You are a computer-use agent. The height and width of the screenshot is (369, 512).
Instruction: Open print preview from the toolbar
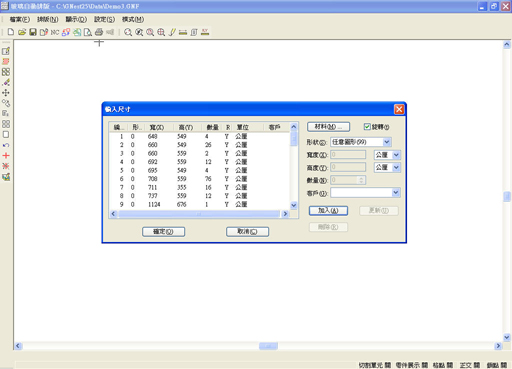pyautogui.click(x=88, y=32)
